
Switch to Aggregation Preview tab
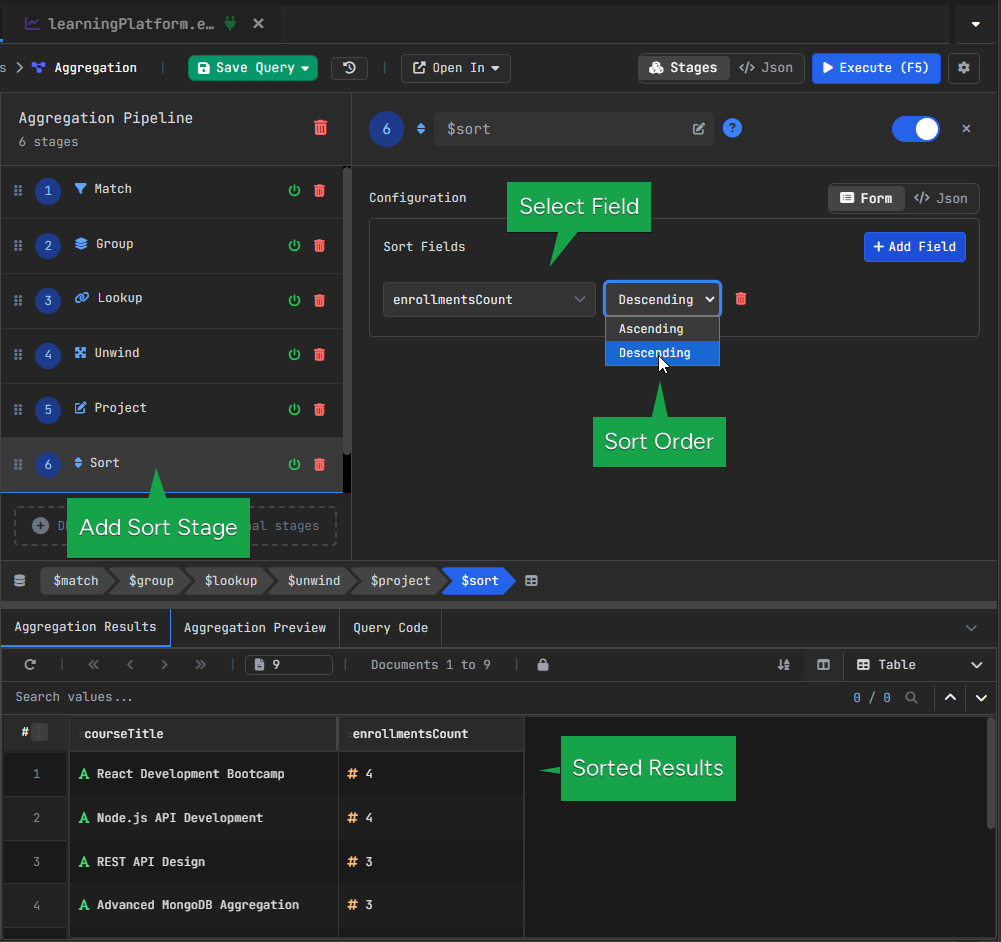tap(255, 628)
